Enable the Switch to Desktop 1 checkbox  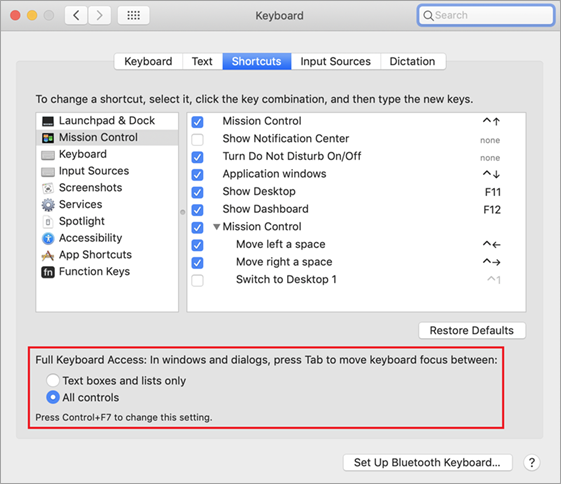click(x=197, y=280)
